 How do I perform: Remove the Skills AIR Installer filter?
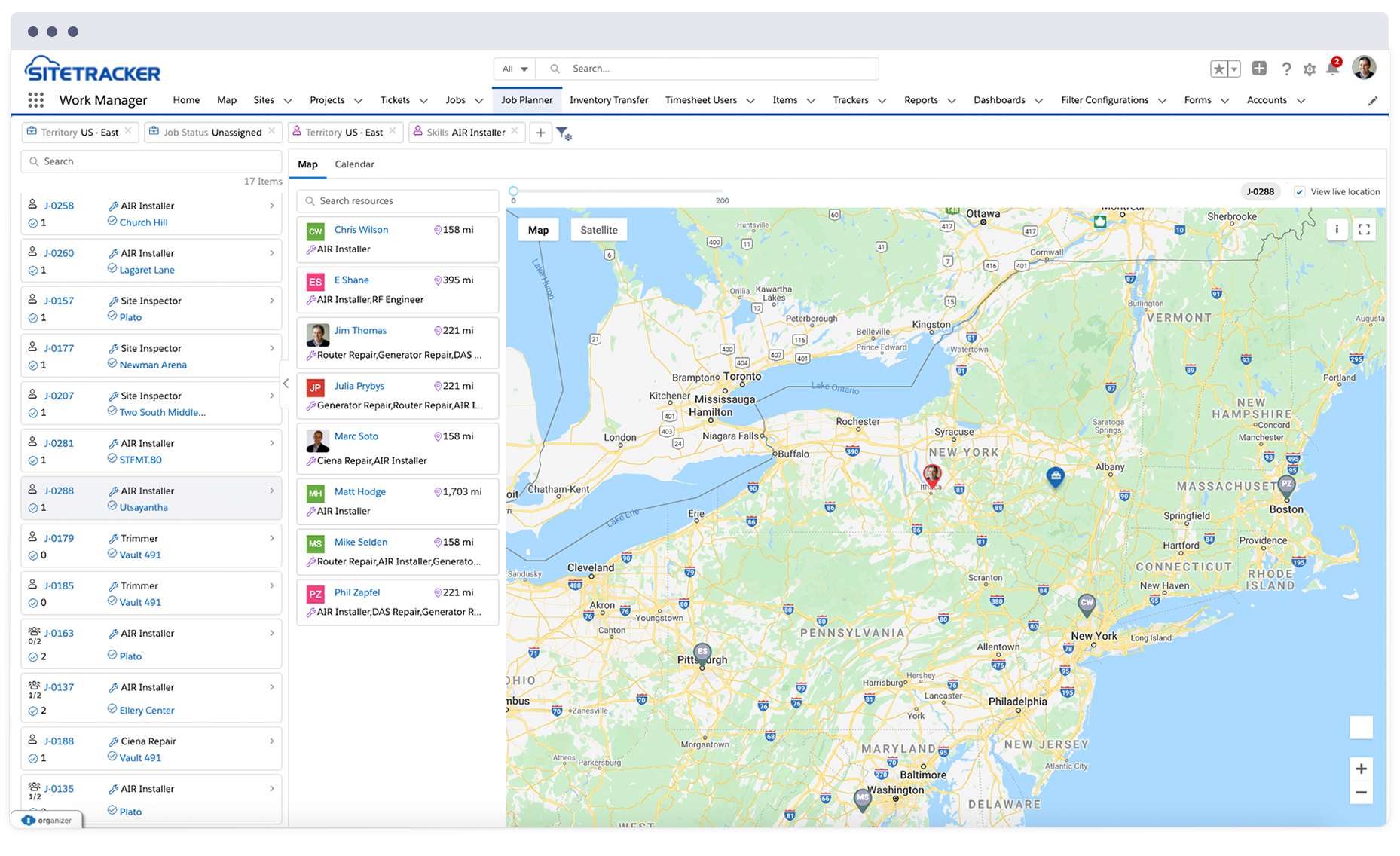(x=515, y=131)
